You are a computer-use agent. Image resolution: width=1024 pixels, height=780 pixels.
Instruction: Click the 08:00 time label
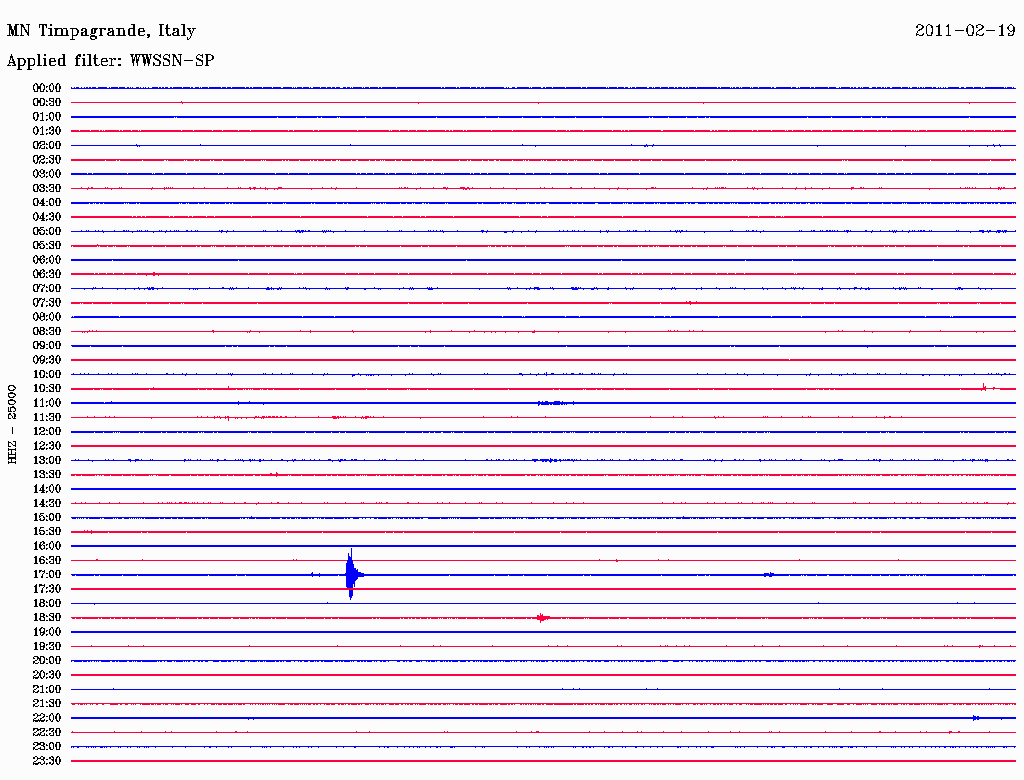point(47,317)
